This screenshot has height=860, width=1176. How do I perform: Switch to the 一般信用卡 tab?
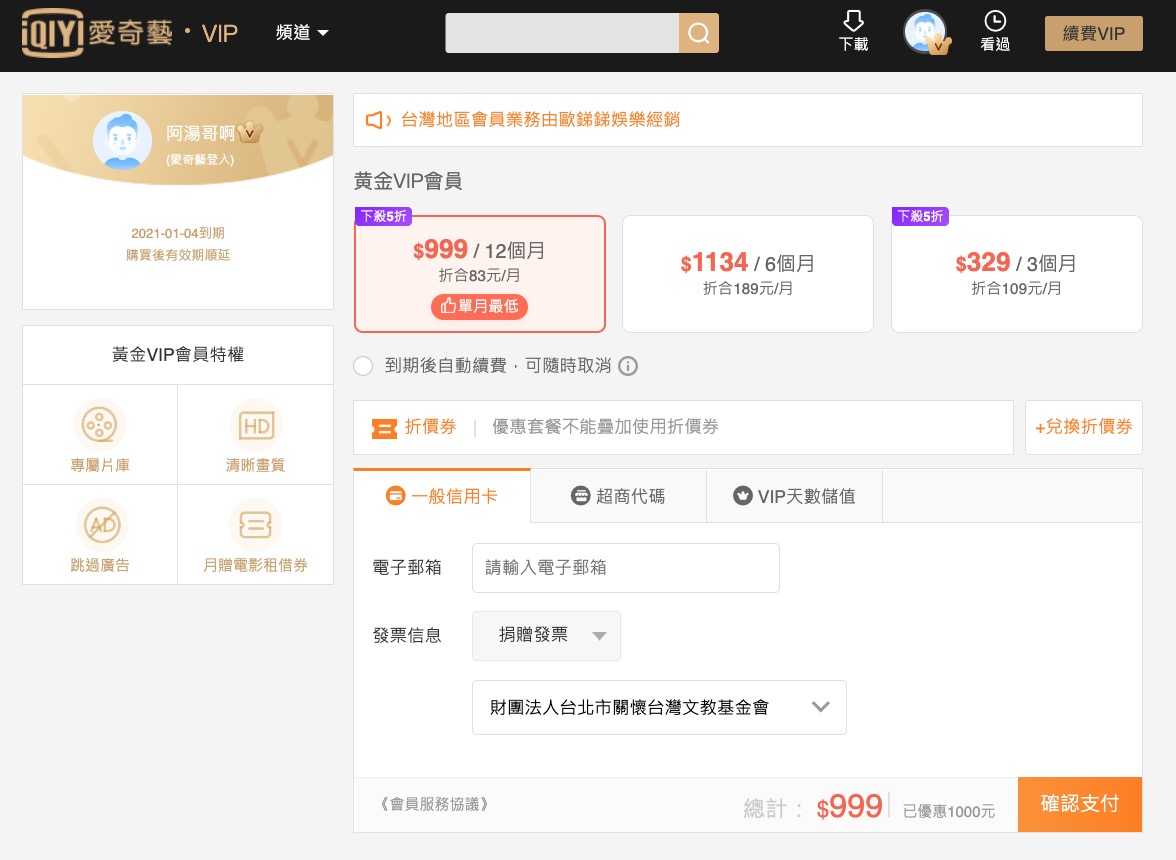[442, 496]
